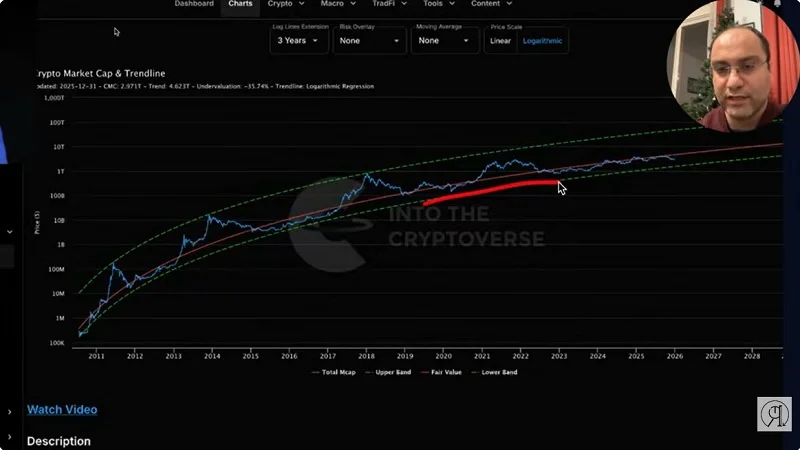Switch to the Charts tab
This screenshot has height=450, width=800.
coord(240,4)
